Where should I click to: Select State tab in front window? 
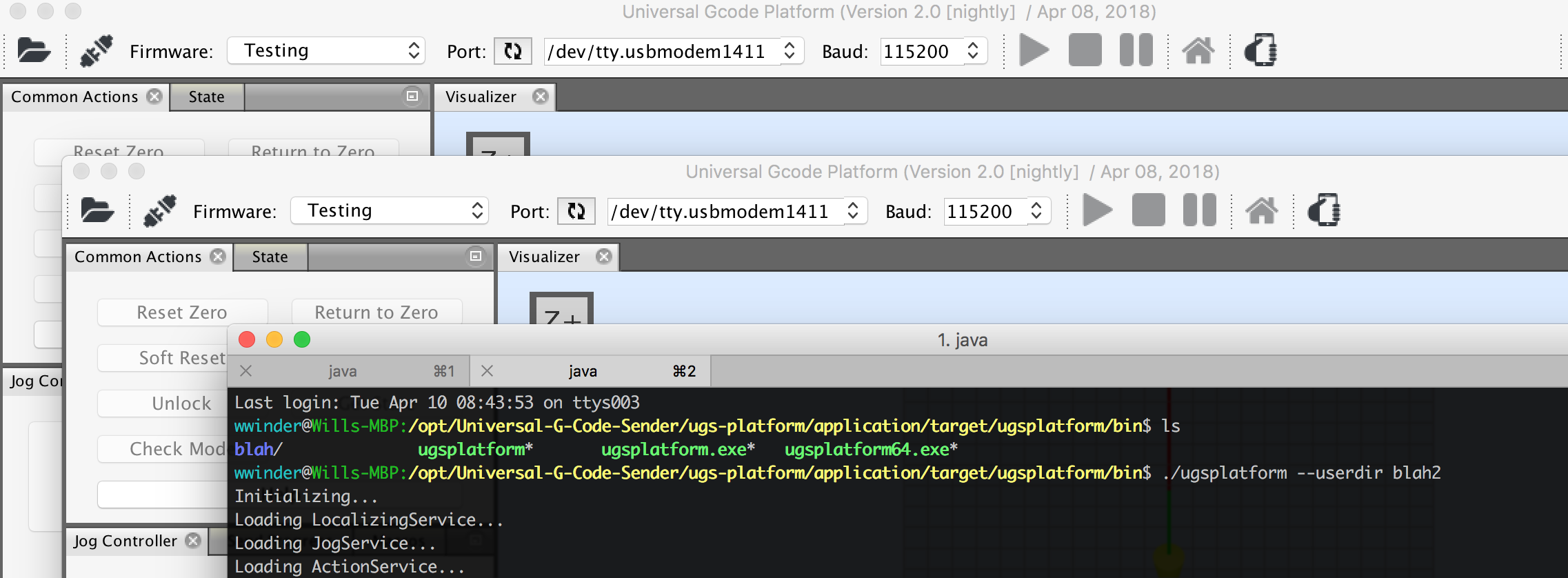270,257
